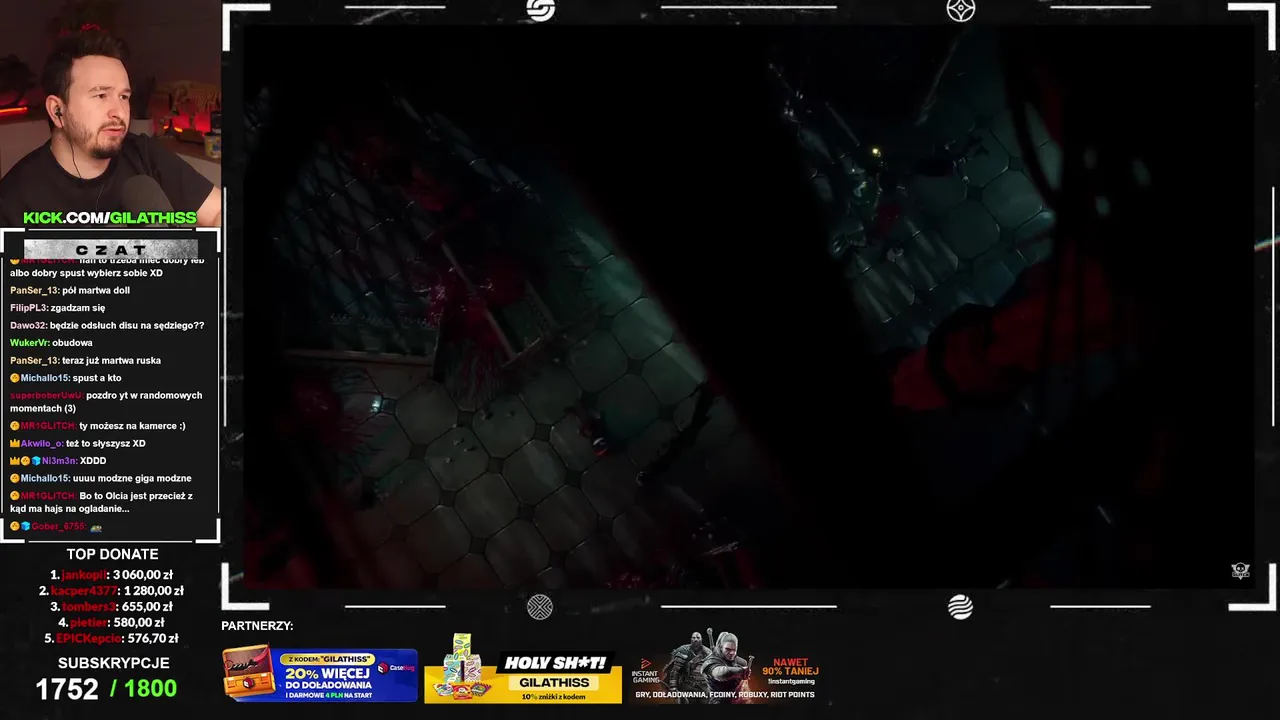Image resolution: width=1280 pixels, height=720 pixels.
Task: Click the CZAT chat header
Action: click(111, 249)
